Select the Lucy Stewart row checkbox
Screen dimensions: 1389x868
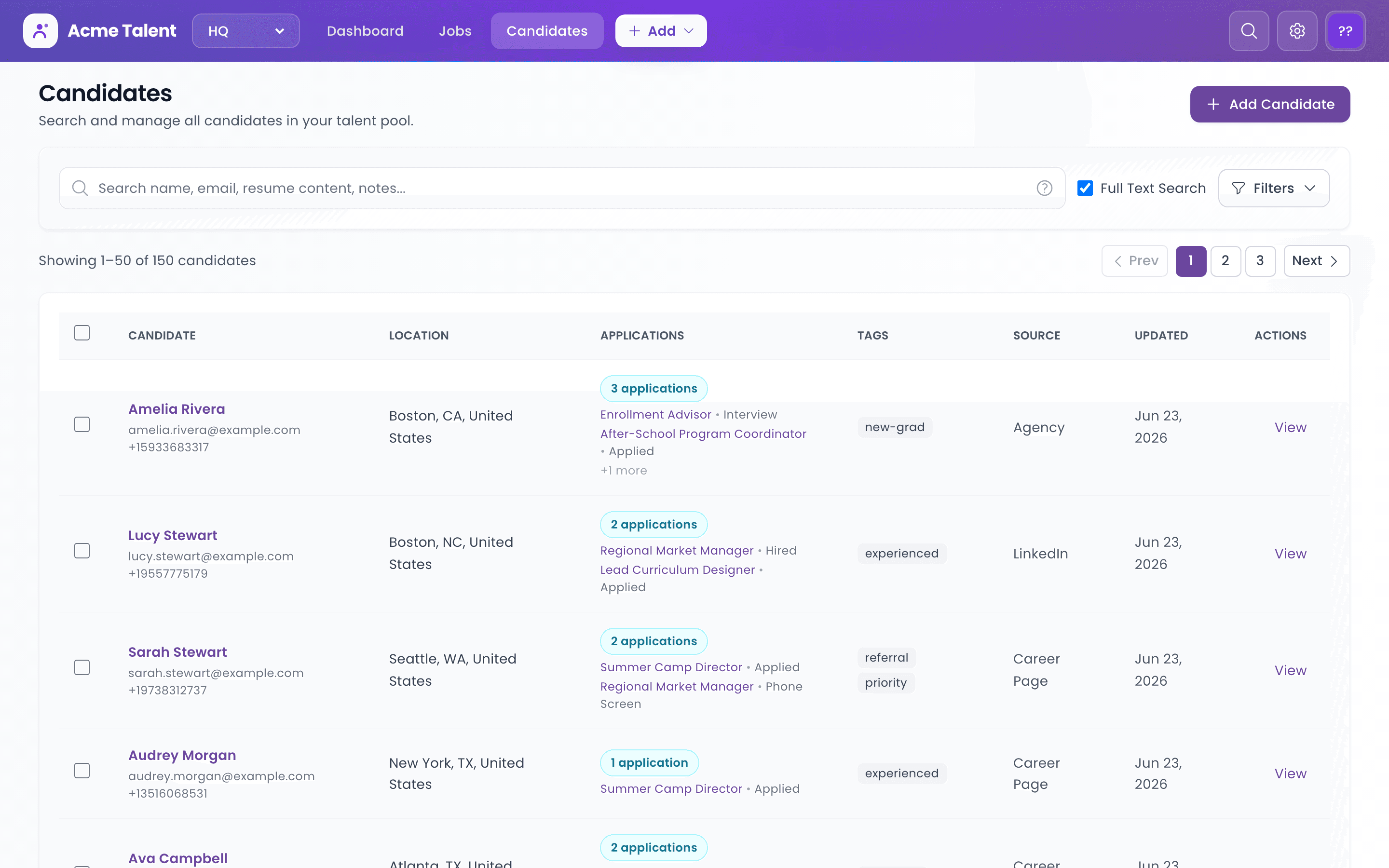point(82,551)
